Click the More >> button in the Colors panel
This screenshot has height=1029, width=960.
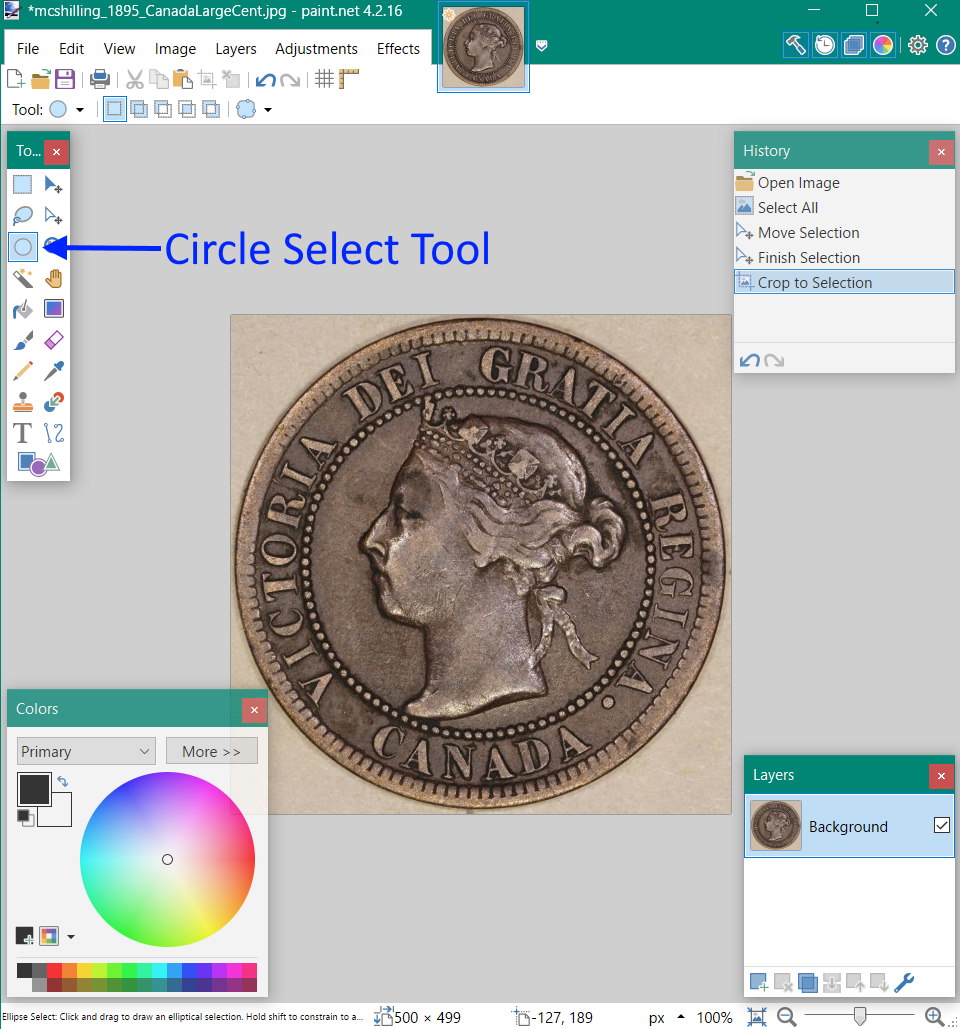[x=211, y=751]
